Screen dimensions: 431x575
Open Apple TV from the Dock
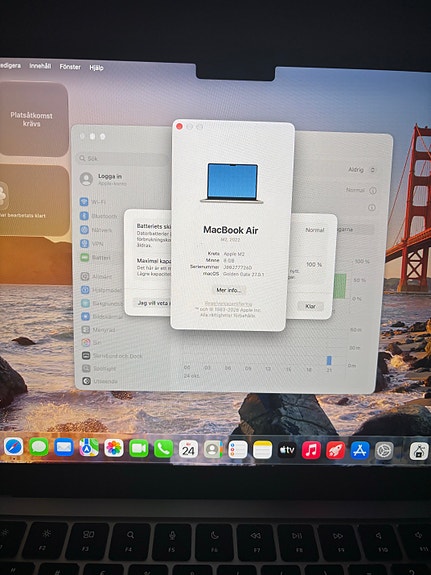(287, 450)
